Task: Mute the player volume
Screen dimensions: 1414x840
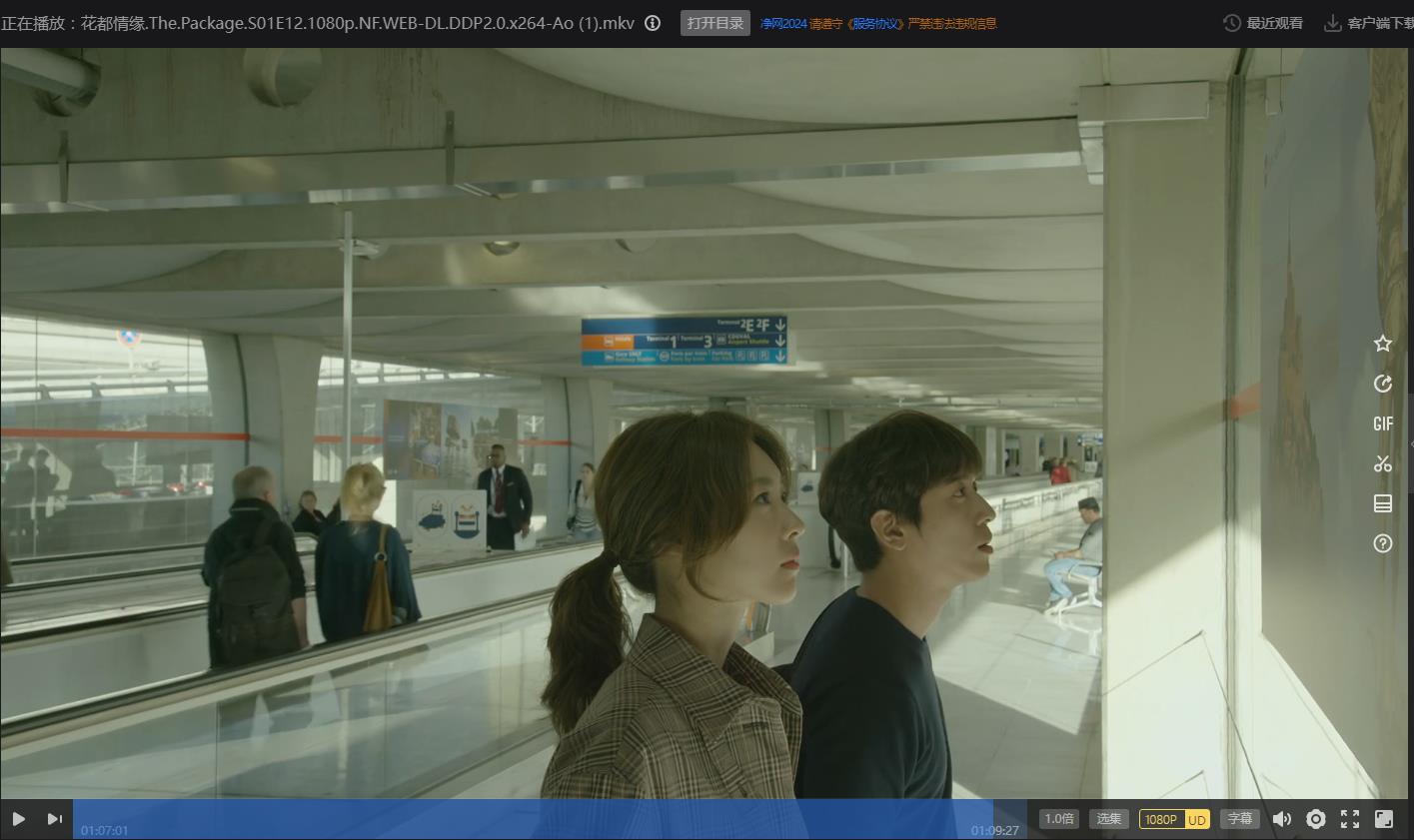Action: tap(1282, 819)
